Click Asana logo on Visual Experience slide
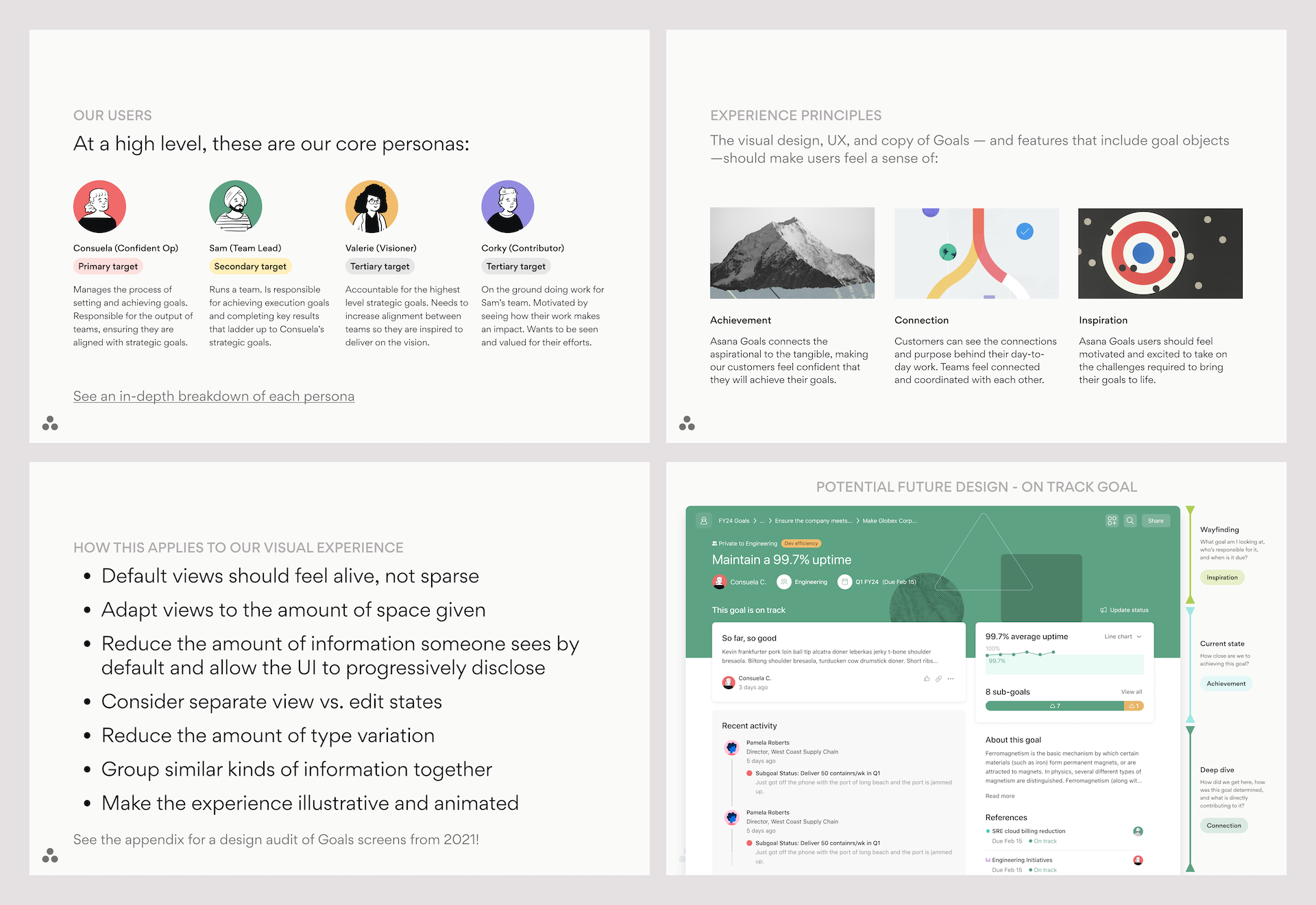This screenshot has height=905, width=1316. tap(50, 855)
